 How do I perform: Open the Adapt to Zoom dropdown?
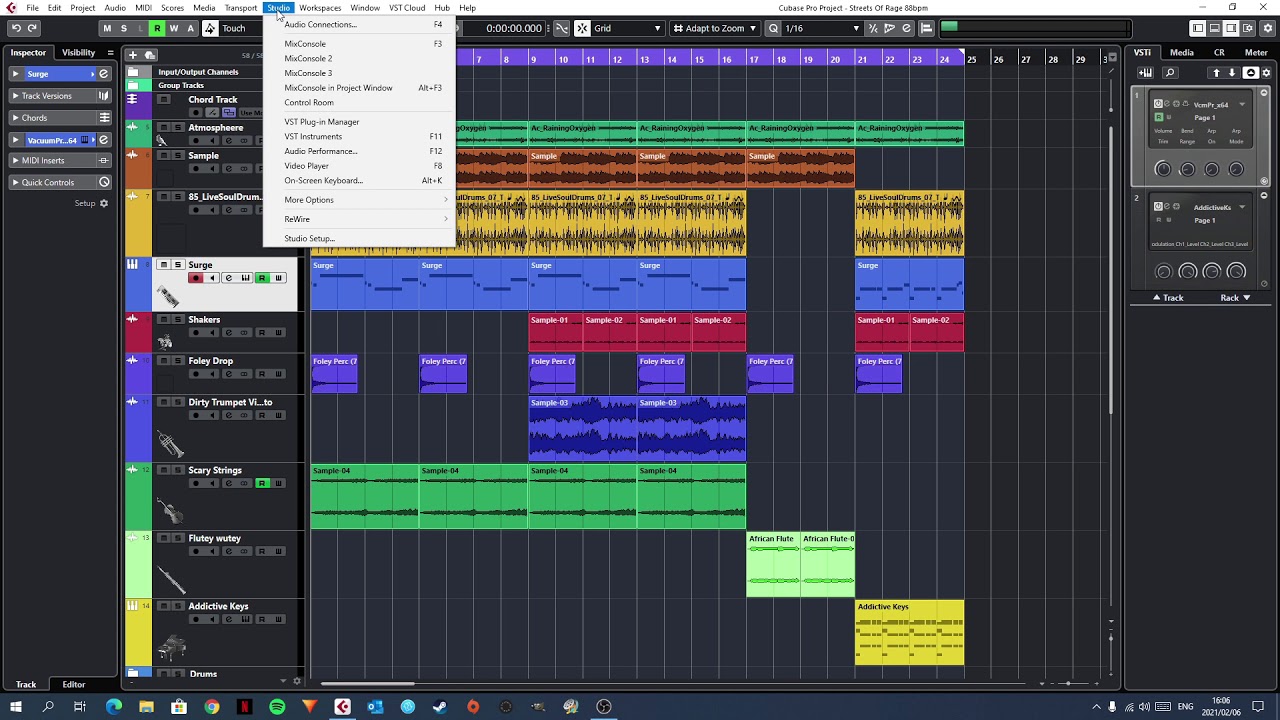715,28
